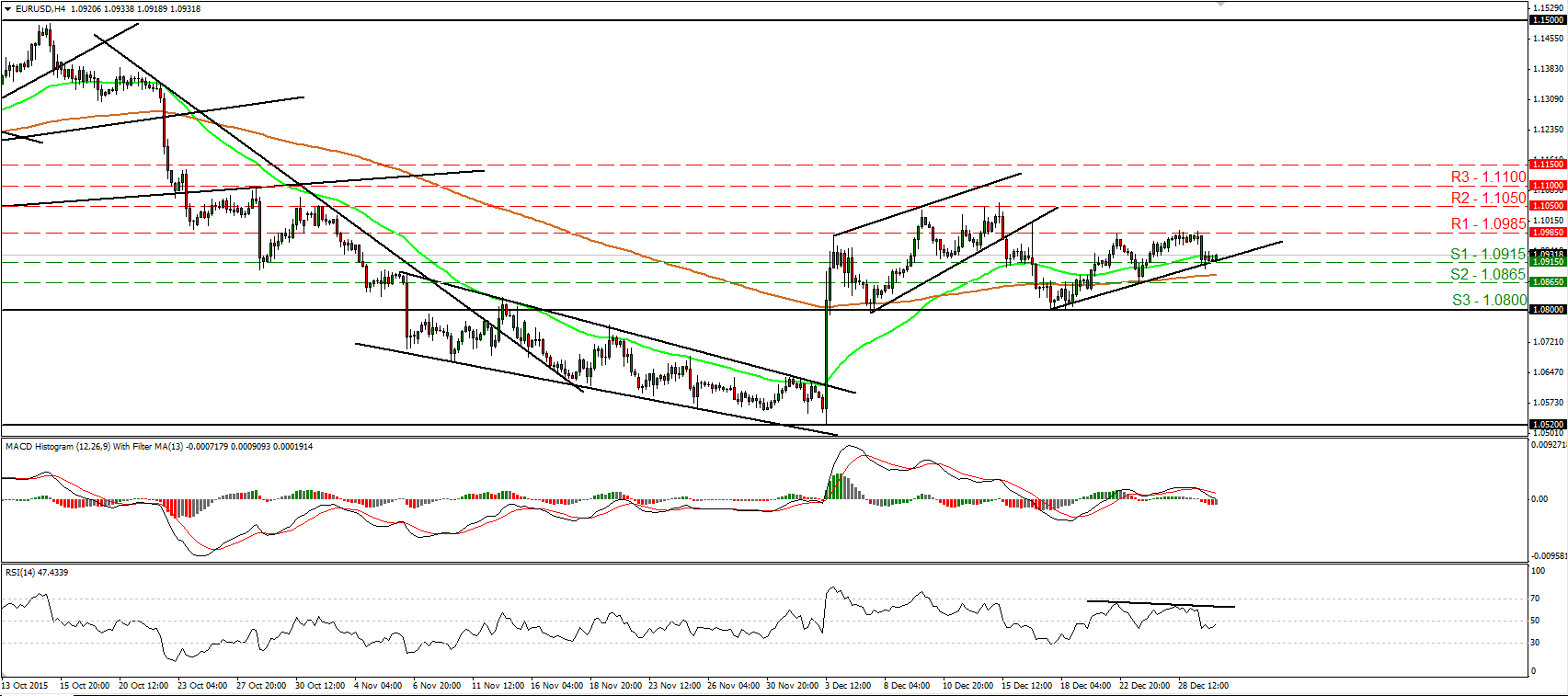Select the R2 - 1.1050 resistance label
Viewport: 1568px width, 696px height.
click(1488, 198)
